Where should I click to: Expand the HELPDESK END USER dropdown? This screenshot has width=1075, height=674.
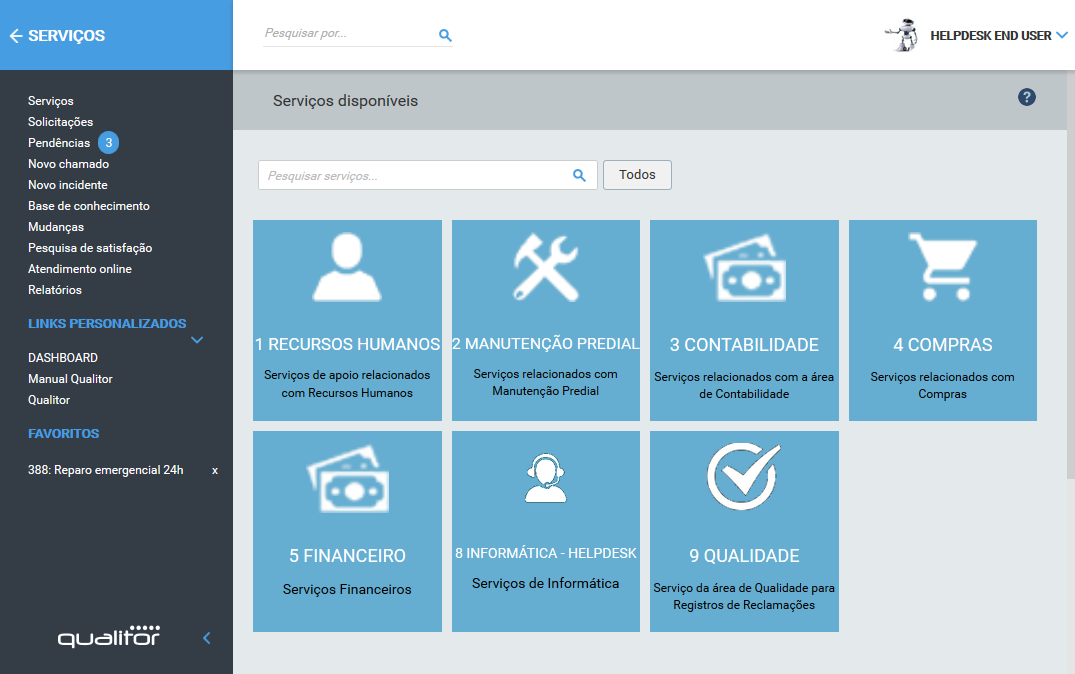[x=1062, y=34]
